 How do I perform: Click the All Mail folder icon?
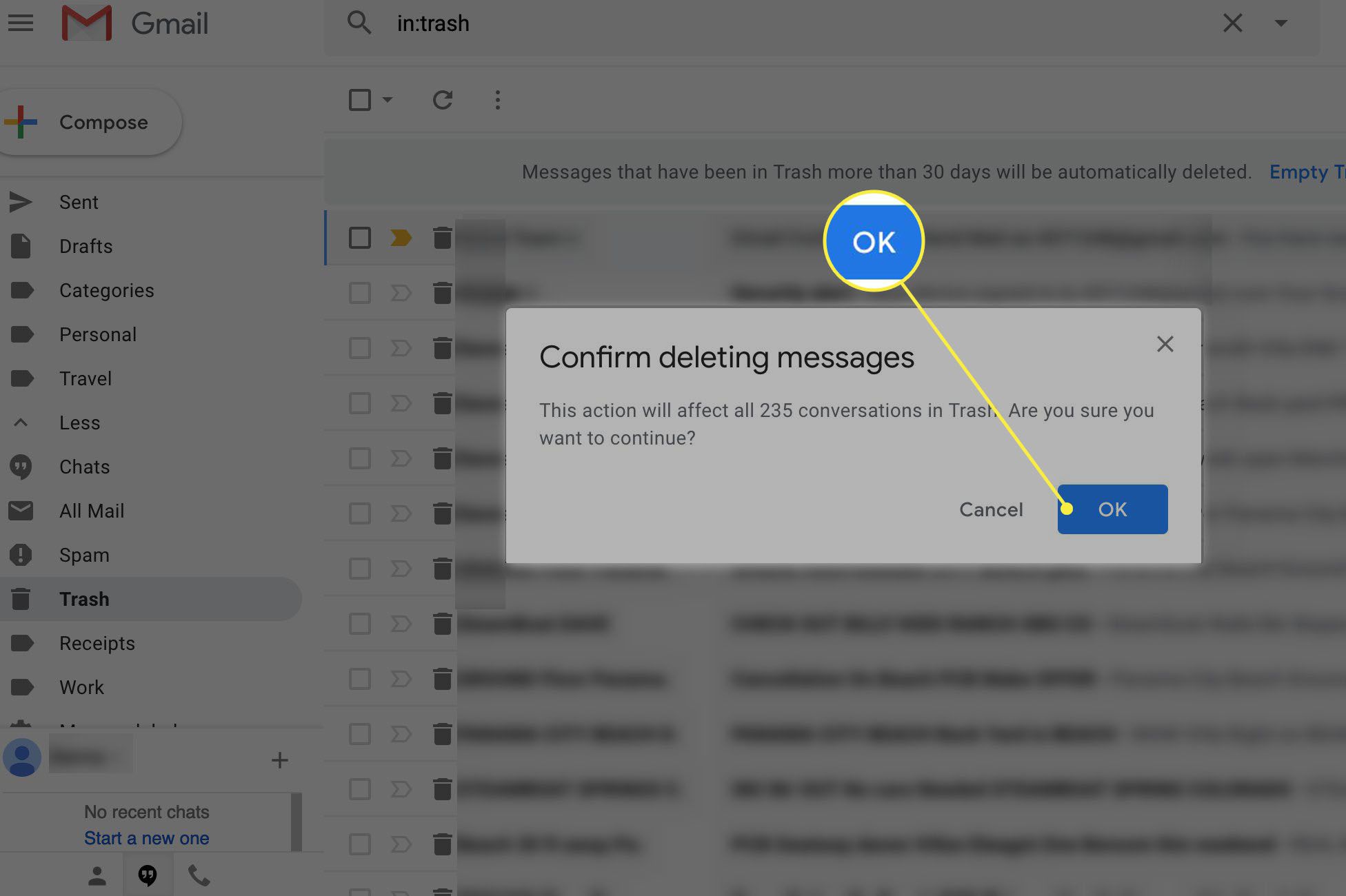[x=22, y=510]
